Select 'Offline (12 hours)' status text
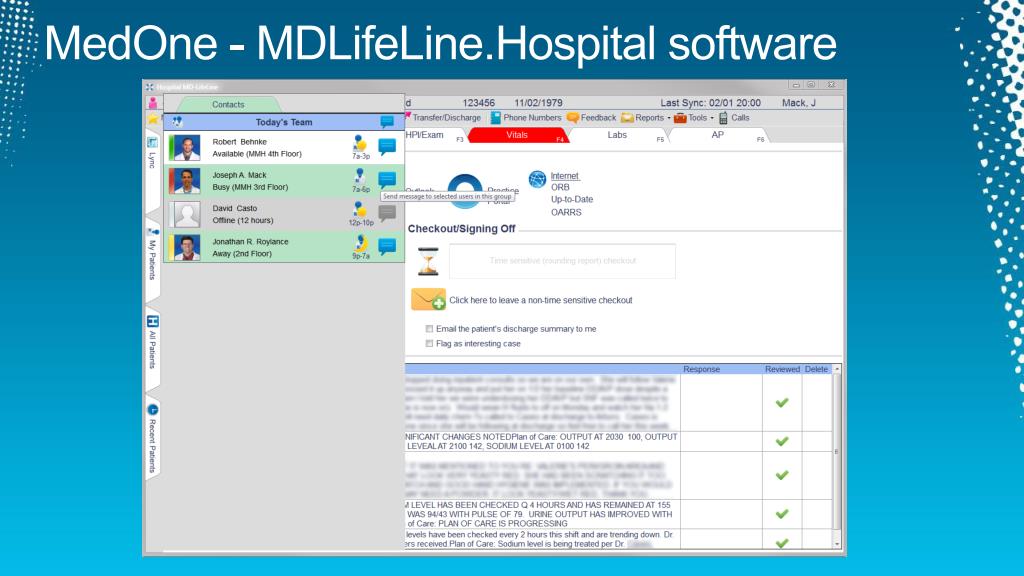The width and height of the screenshot is (1024, 576). coord(243,221)
